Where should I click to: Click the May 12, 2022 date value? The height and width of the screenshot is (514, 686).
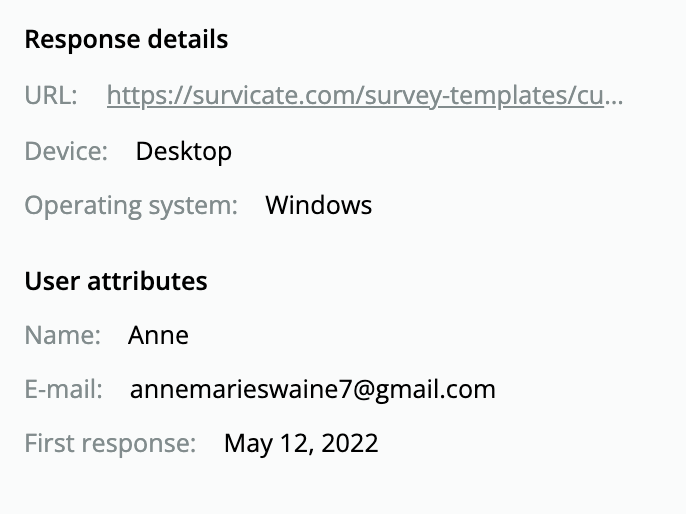(x=301, y=443)
